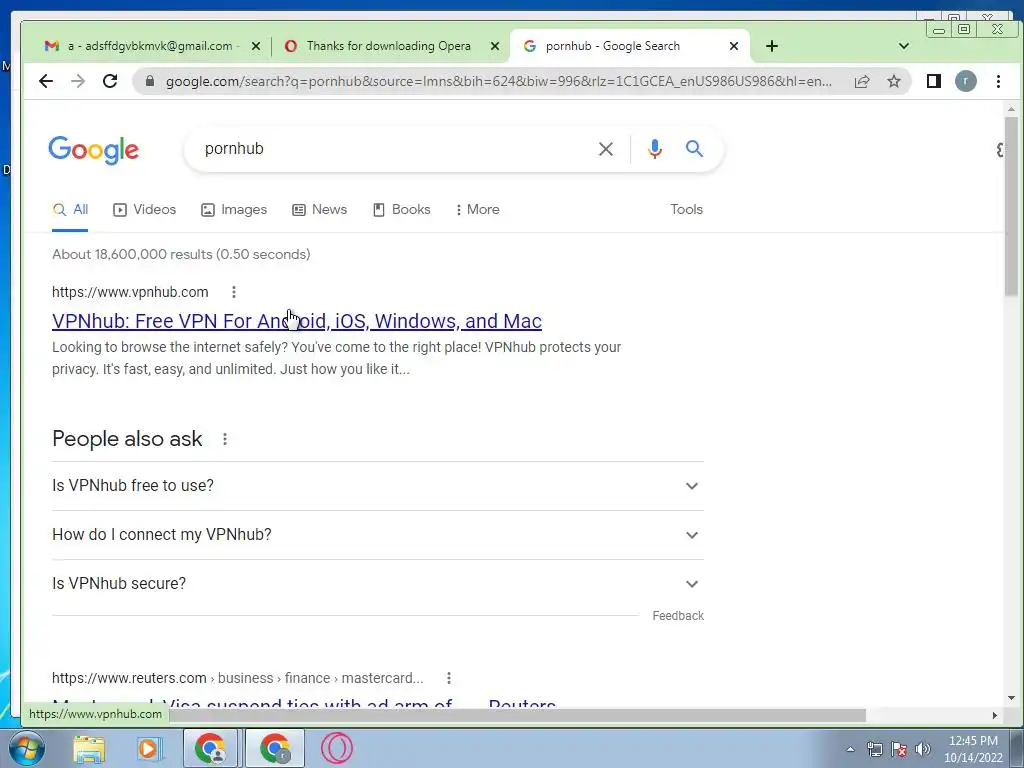
Task: Switch to Videos results
Action: (144, 210)
